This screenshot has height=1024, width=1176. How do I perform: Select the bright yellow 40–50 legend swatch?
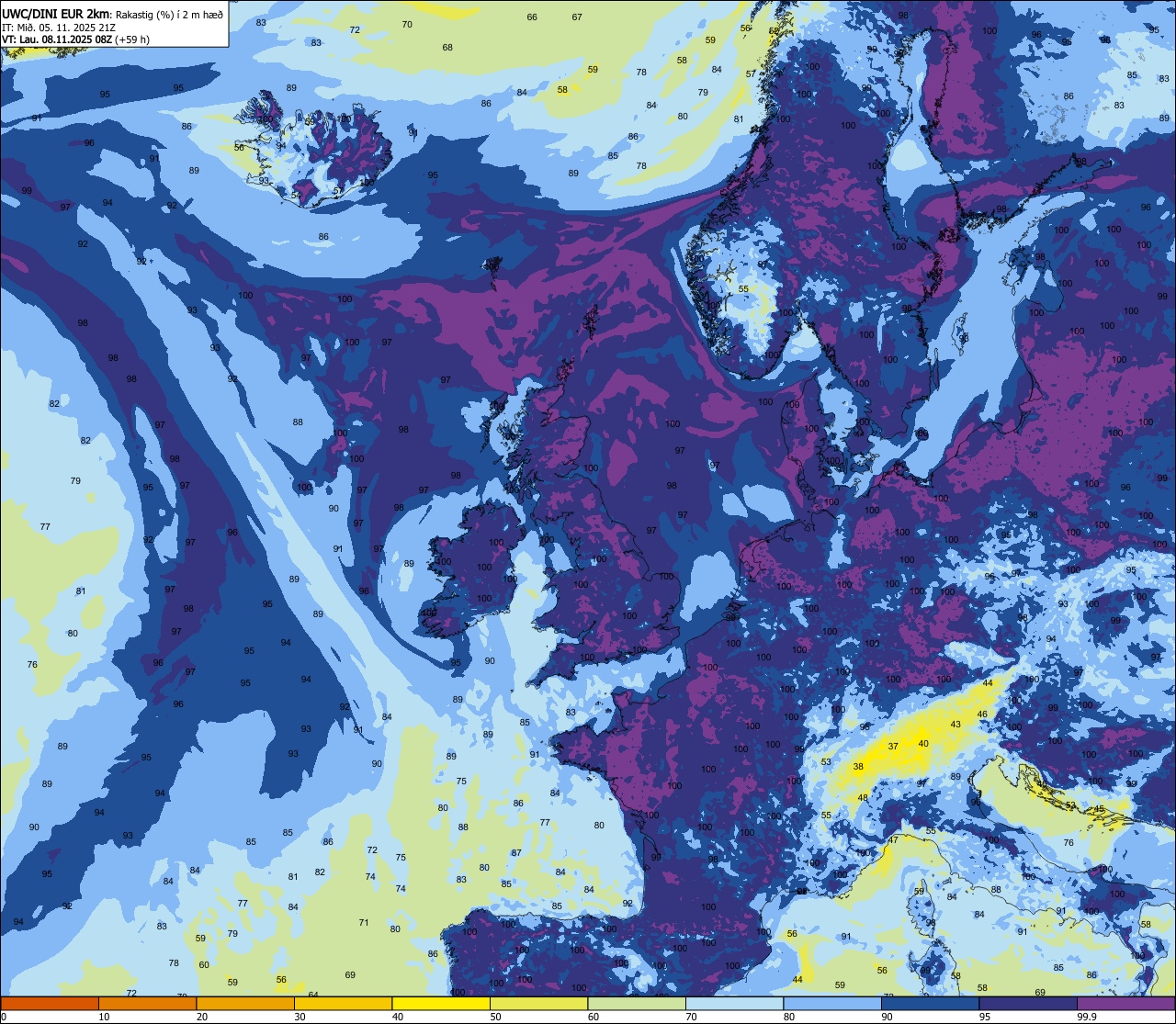[x=441, y=1003]
